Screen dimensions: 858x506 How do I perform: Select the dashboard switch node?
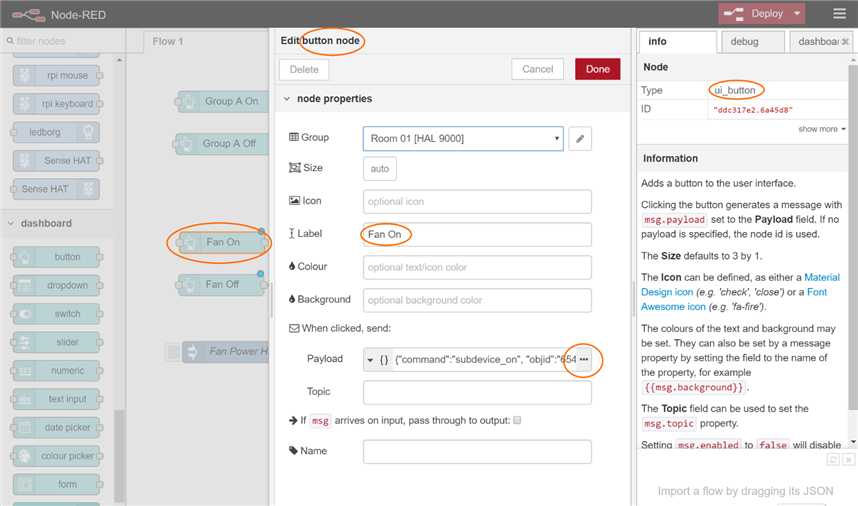tap(56, 314)
